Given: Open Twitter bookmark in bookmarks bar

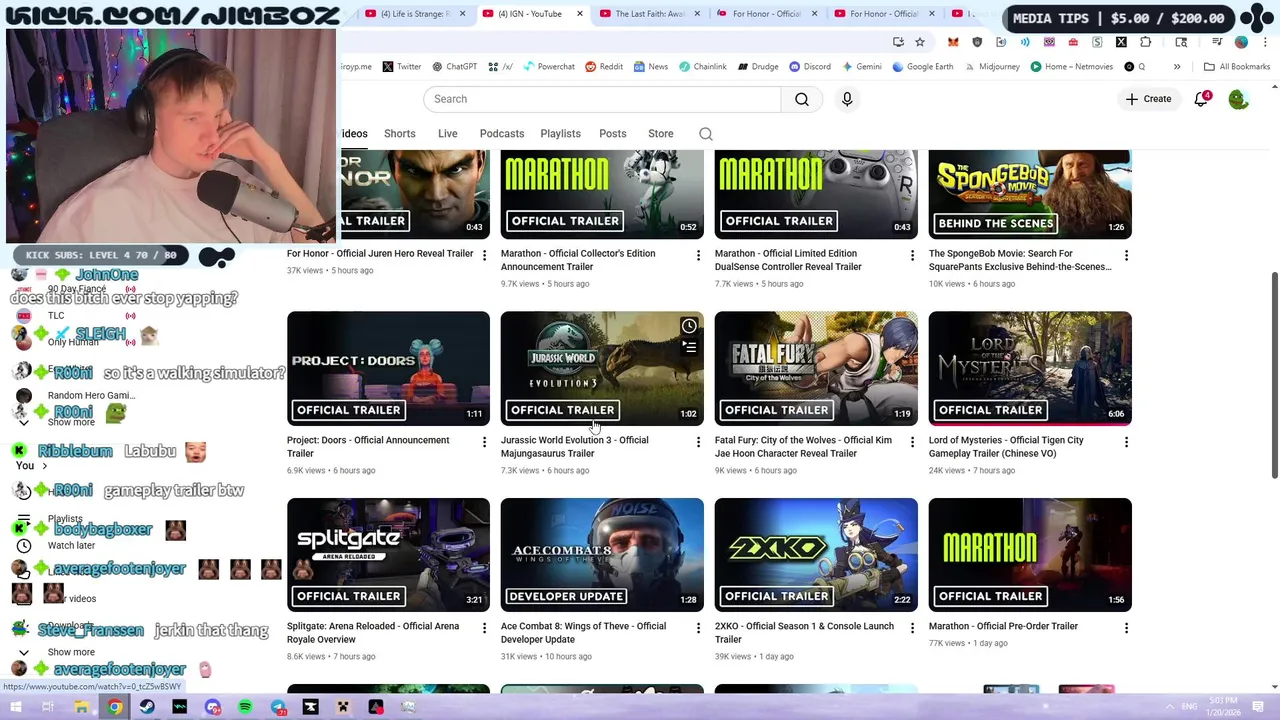Looking at the screenshot, I should [401, 67].
